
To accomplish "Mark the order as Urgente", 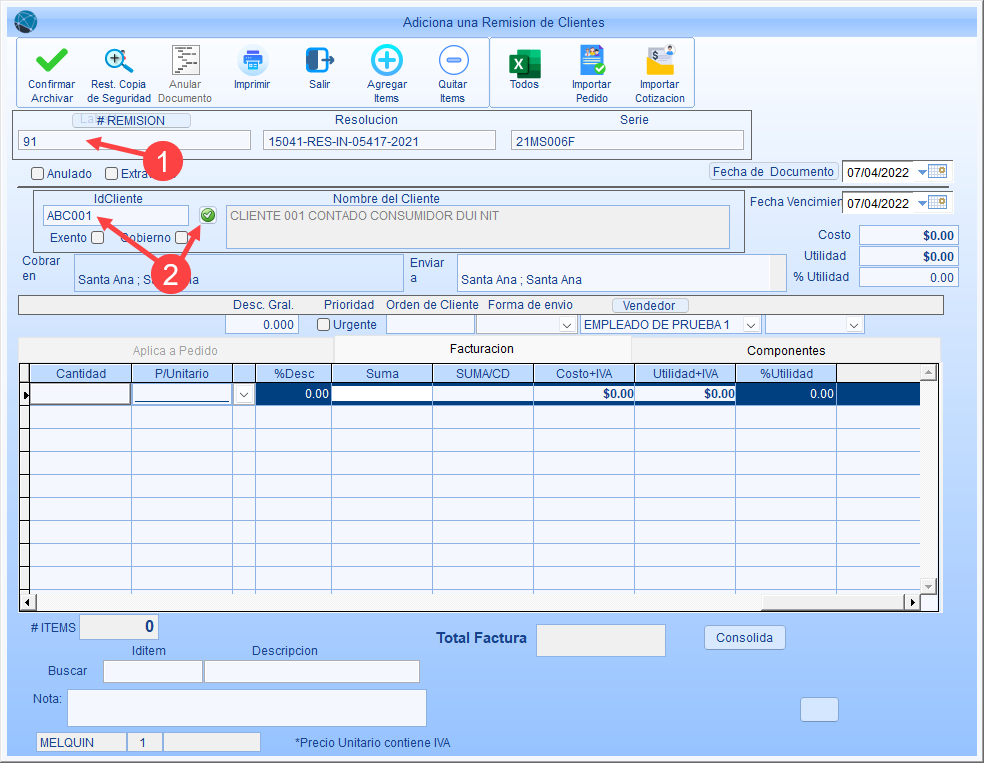I will [324, 324].
